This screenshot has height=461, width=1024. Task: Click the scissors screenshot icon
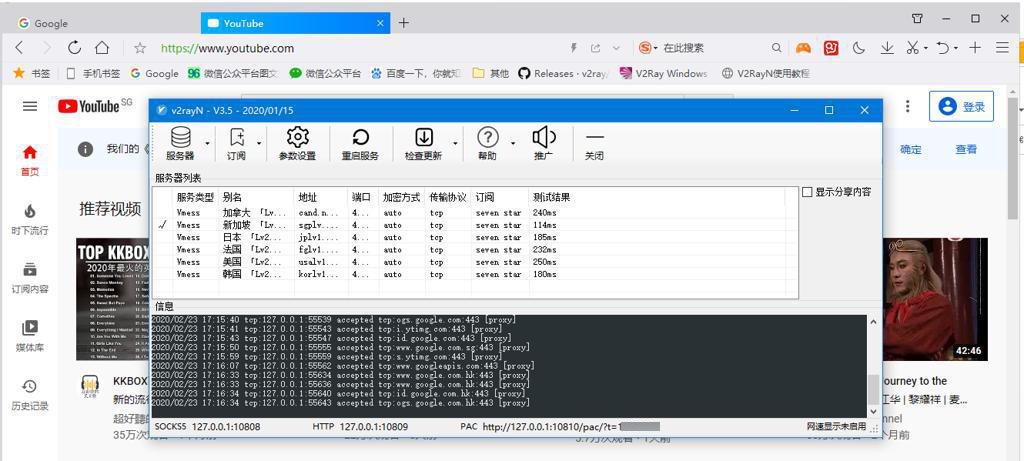[912, 48]
